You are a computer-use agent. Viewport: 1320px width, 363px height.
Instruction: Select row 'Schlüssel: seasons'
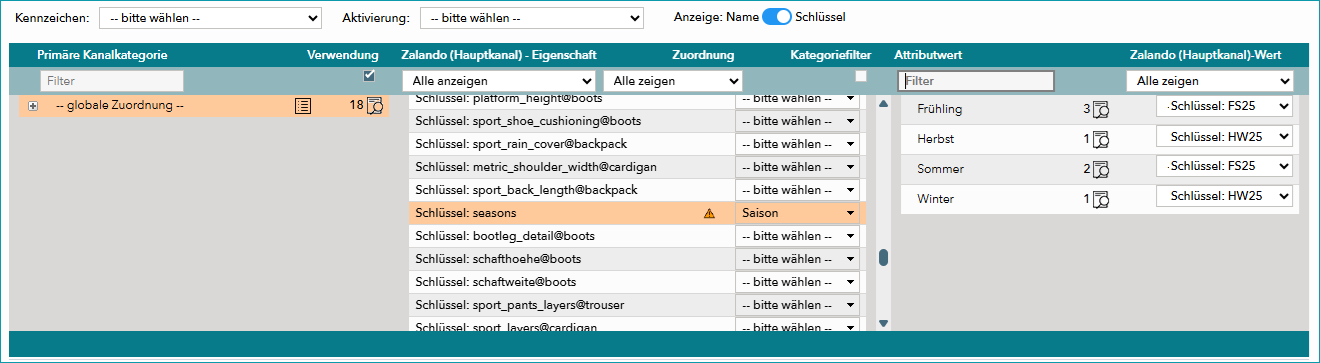[x=638, y=213]
